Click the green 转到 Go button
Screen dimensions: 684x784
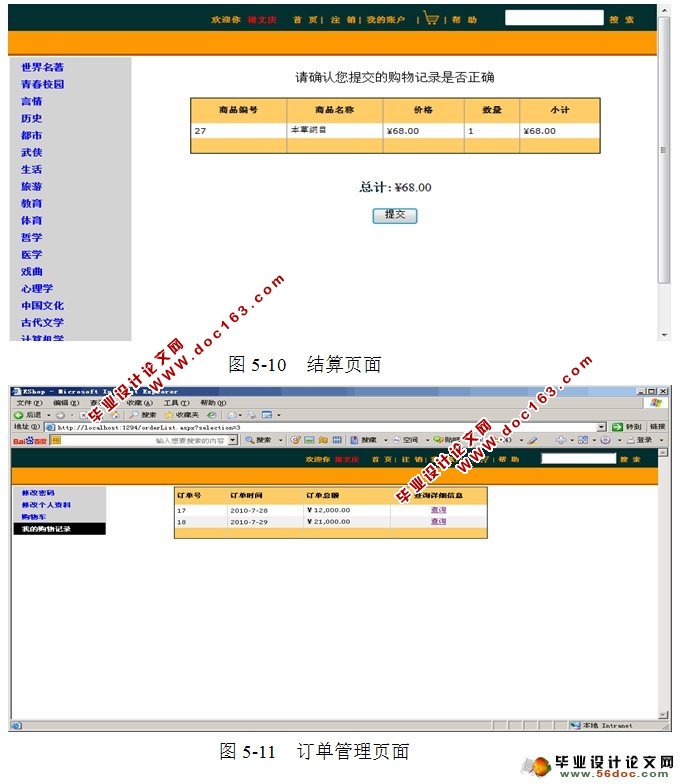[x=626, y=427]
